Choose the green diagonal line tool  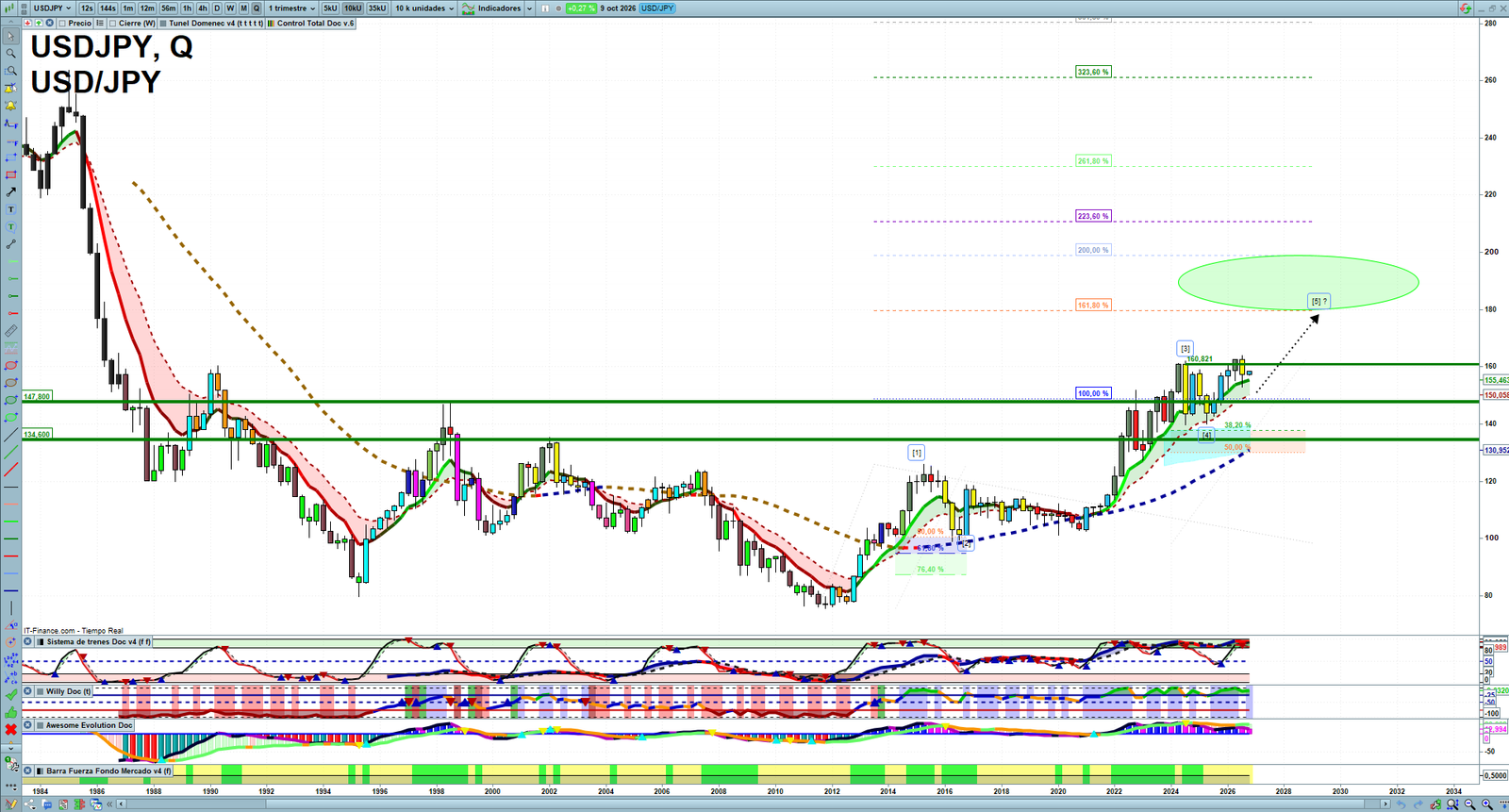pos(10,452)
